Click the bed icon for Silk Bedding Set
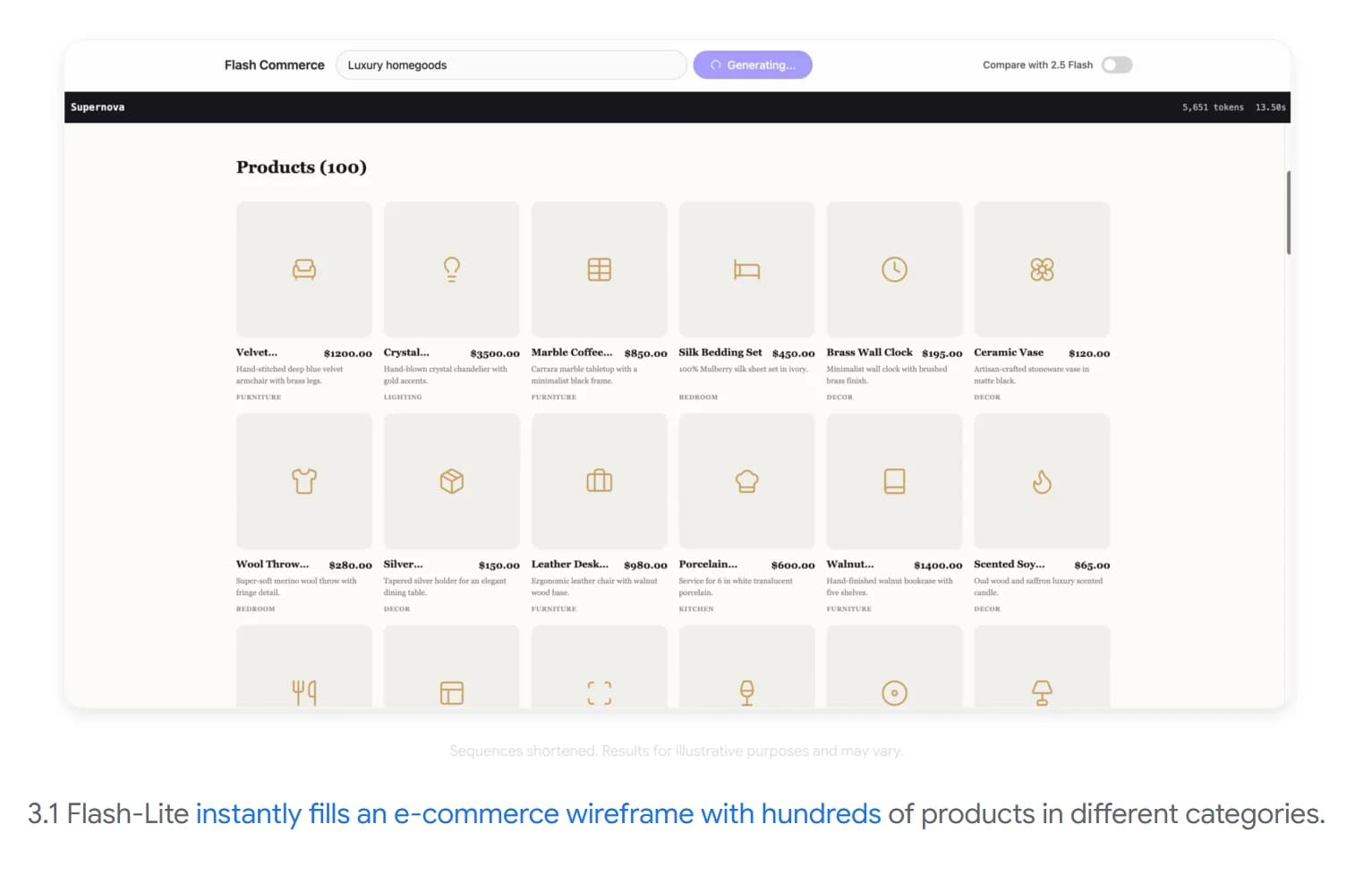The width and height of the screenshot is (1372, 884). [746, 269]
